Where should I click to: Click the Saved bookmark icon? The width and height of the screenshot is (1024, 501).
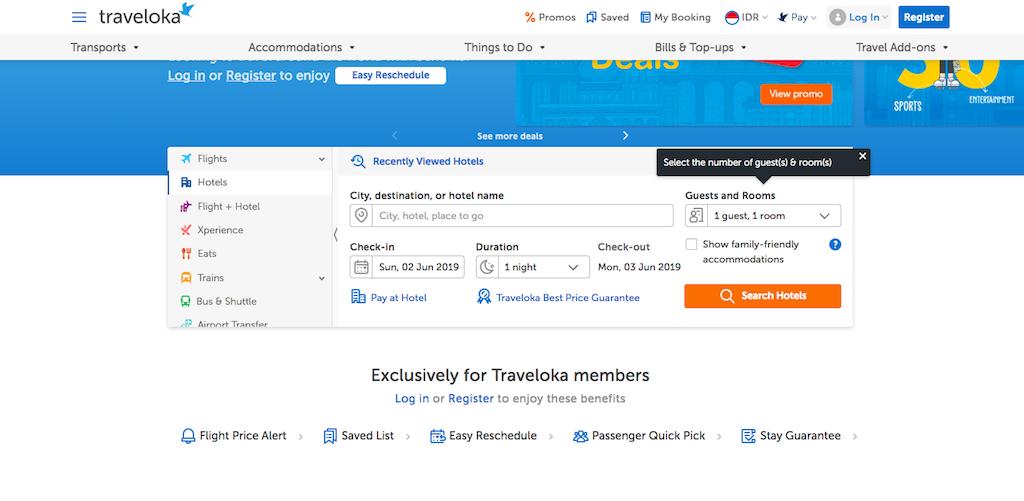[x=591, y=18]
